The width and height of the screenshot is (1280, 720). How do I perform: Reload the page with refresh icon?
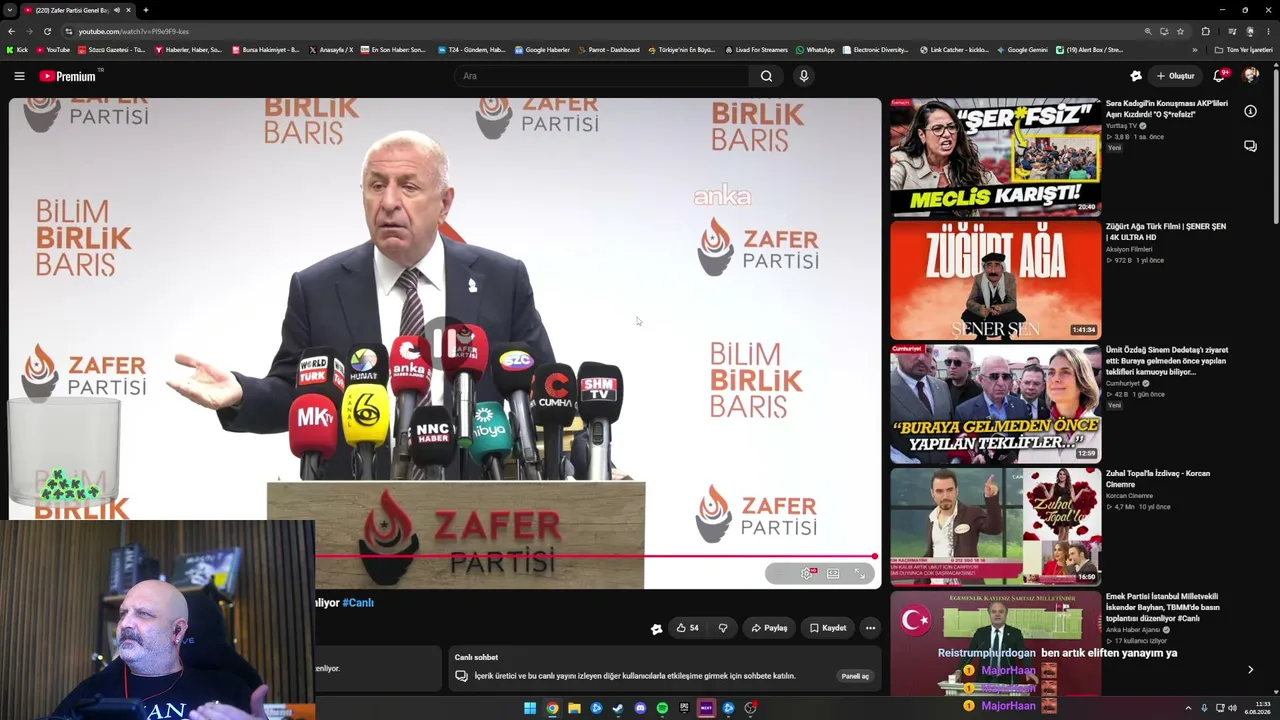[x=47, y=31]
